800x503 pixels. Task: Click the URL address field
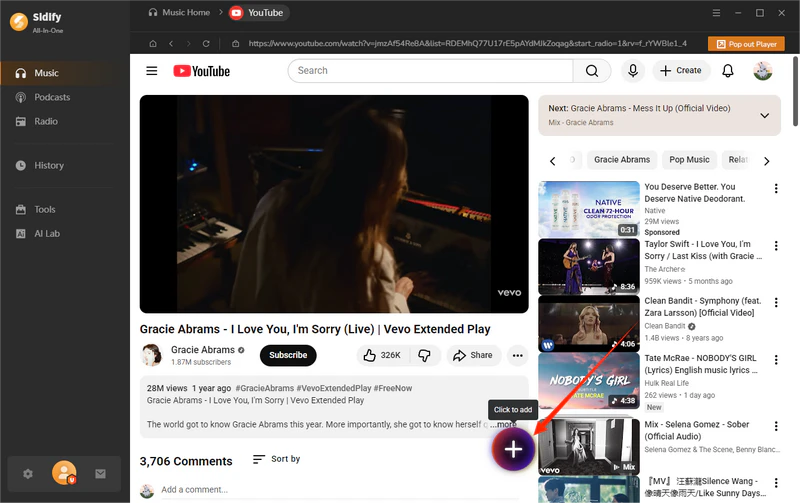coord(467,43)
